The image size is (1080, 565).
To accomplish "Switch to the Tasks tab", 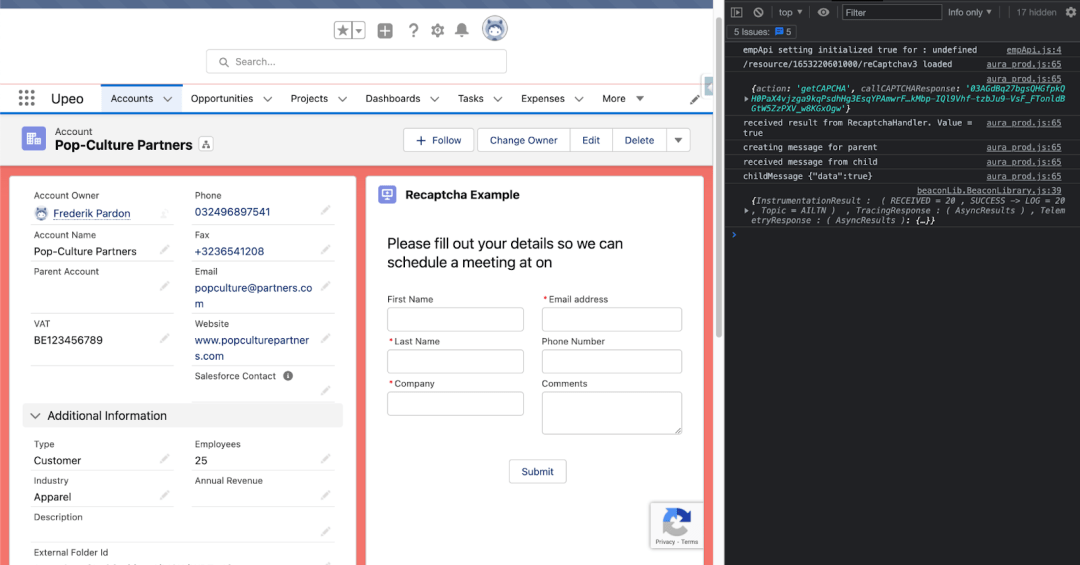I will point(470,99).
